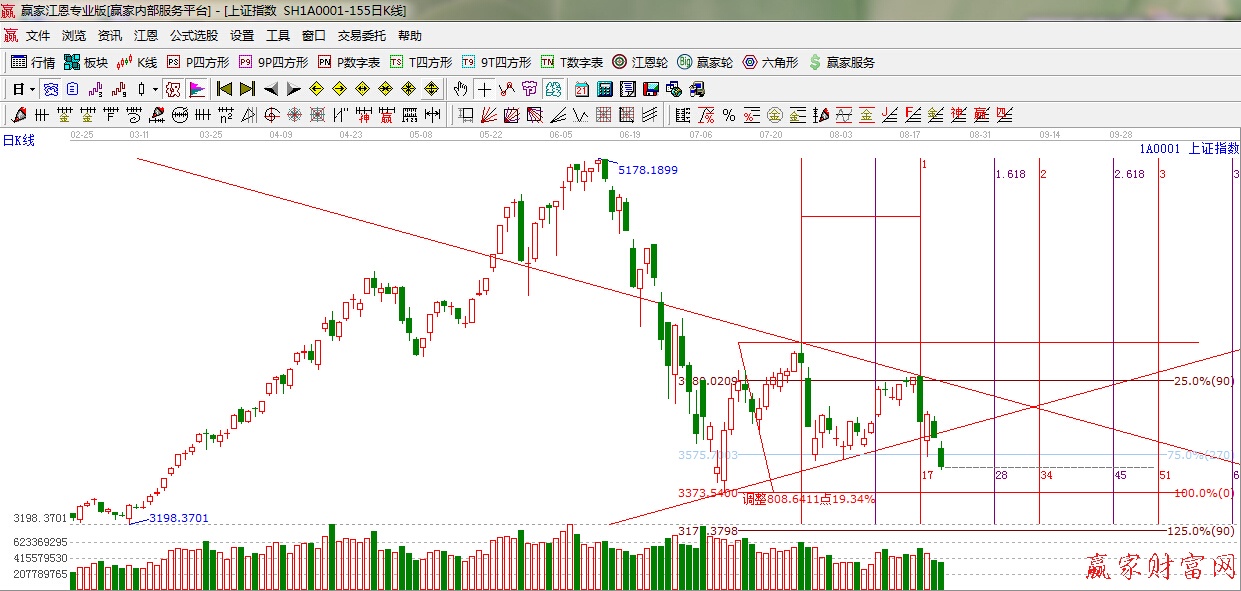The height and width of the screenshot is (591, 1241).
Task: Open the calculator icon in toolbar
Action: 604,89
